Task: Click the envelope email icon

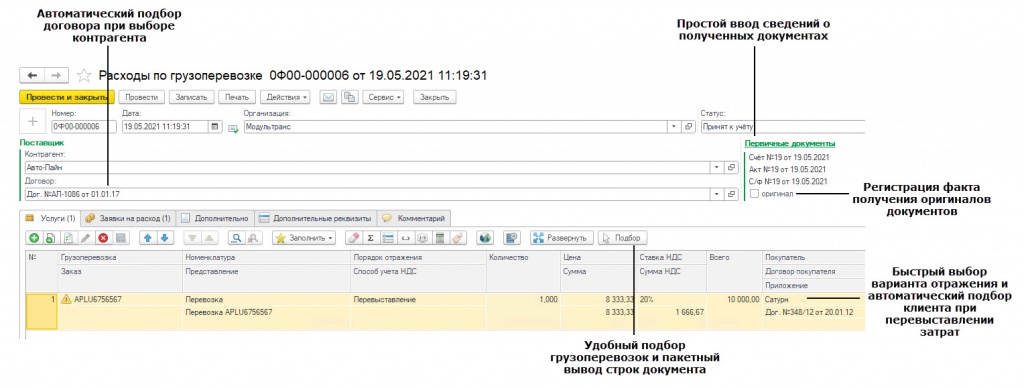Action: coord(328,97)
